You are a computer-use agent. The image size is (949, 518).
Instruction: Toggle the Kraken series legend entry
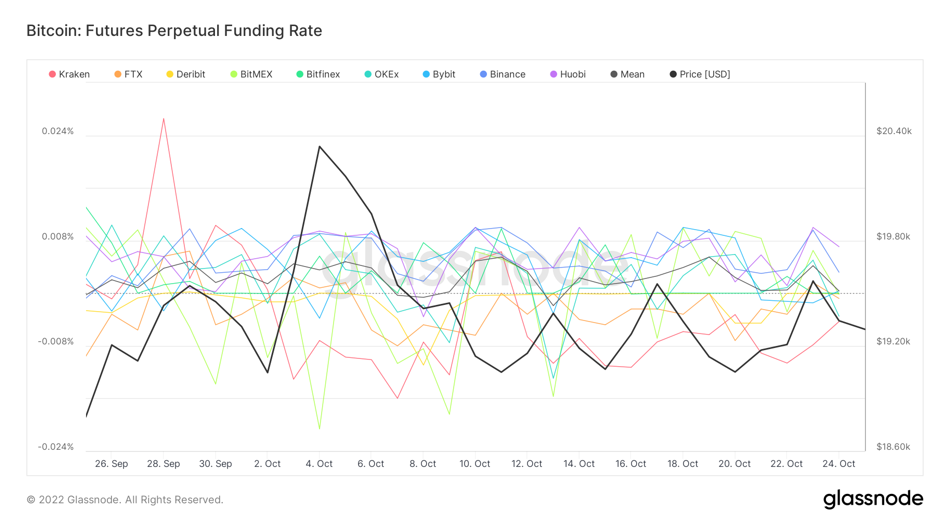pyautogui.click(x=69, y=74)
